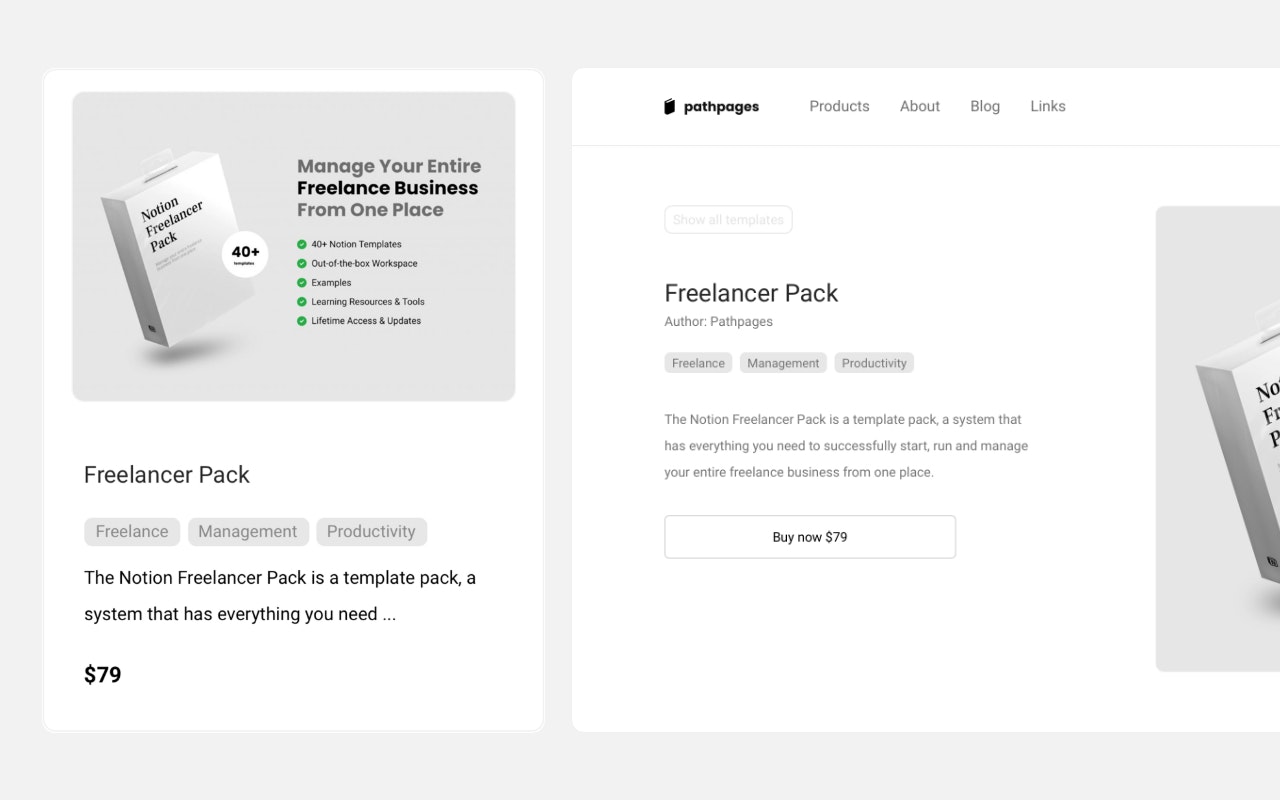1280x800 pixels.
Task: Toggle the Freelance tag on the card
Action: (x=131, y=531)
